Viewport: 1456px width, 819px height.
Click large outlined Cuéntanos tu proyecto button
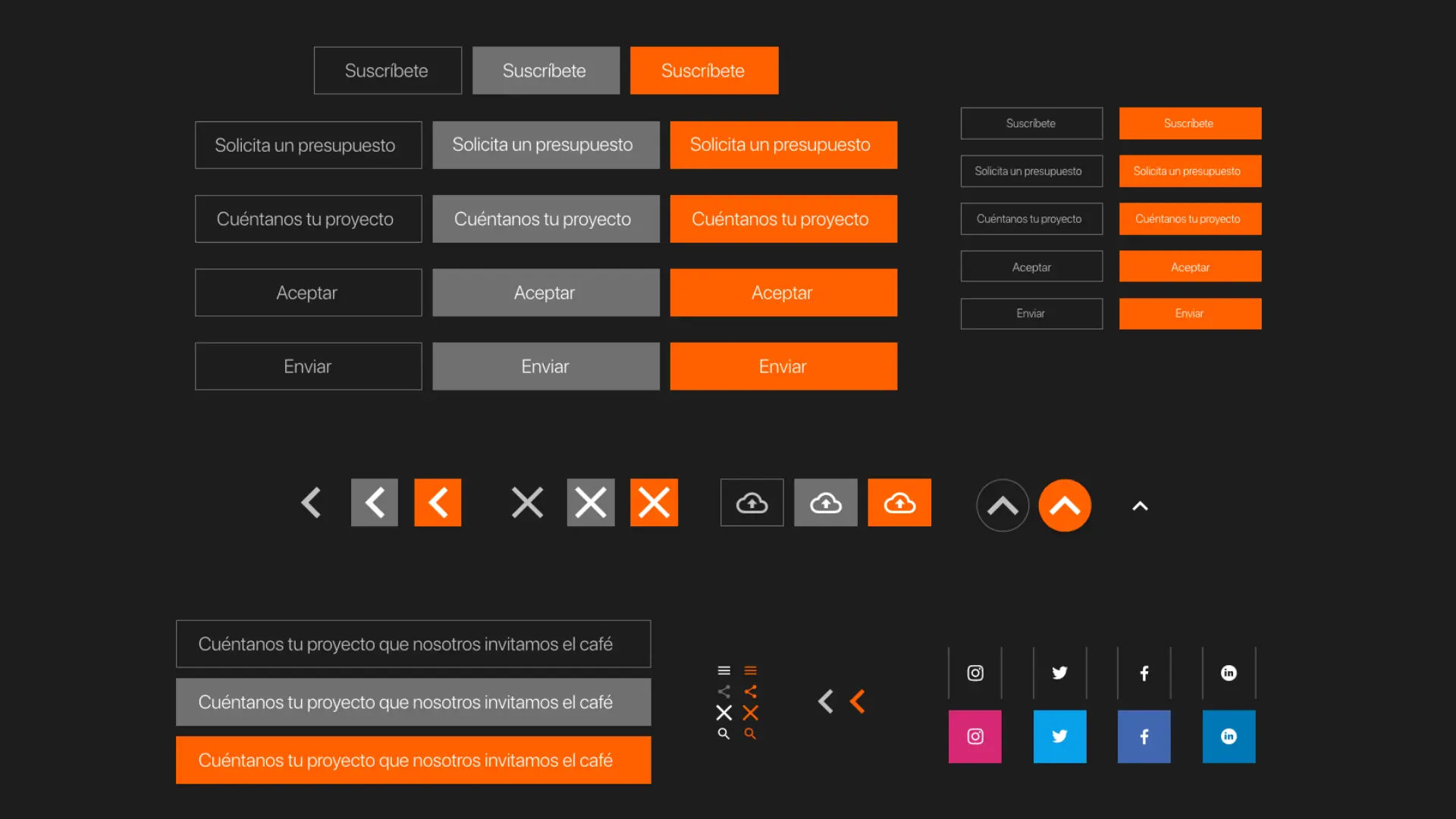click(x=308, y=219)
